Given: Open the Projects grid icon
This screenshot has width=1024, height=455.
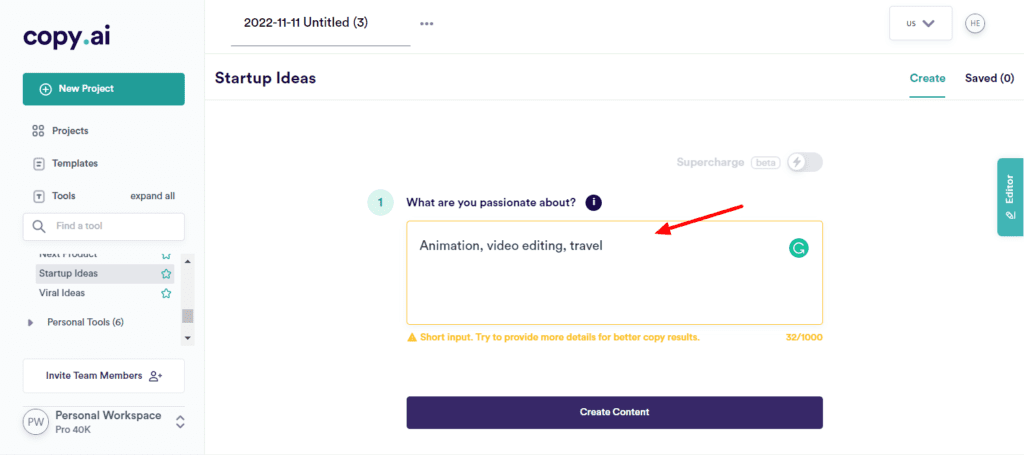Looking at the screenshot, I should [38, 131].
